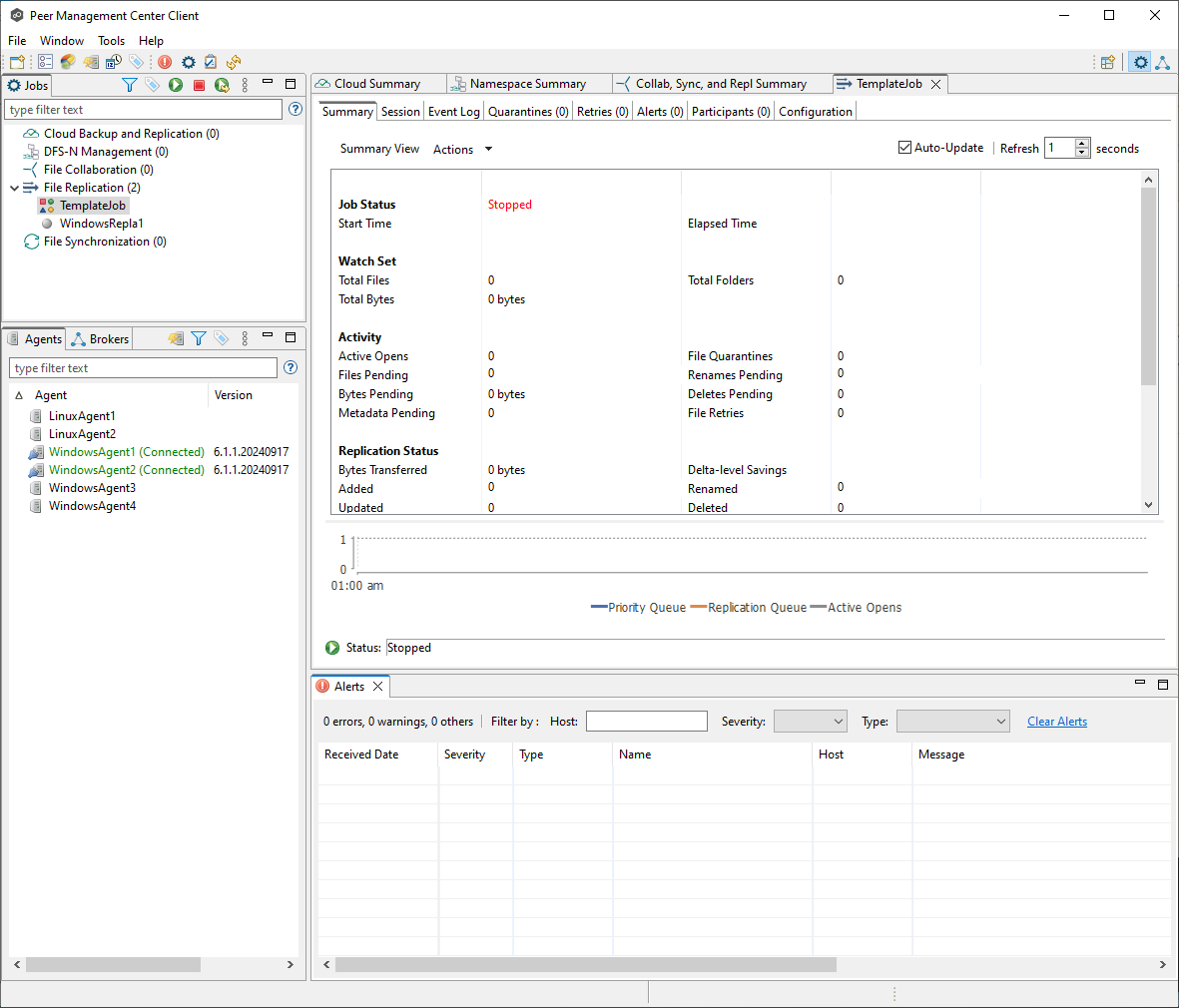Viewport: 1179px width, 1008px height.
Task: Click the Clear Alerts link
Action: click(1056, 721)
